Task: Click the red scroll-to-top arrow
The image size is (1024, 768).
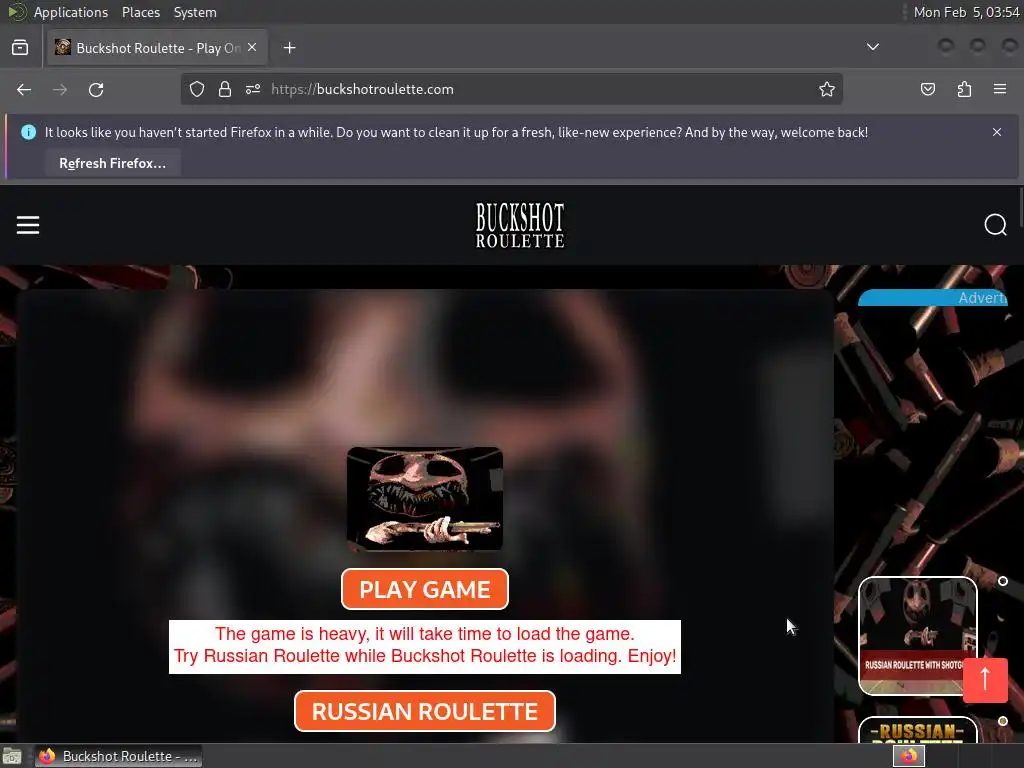Action: tap(985, 680)
